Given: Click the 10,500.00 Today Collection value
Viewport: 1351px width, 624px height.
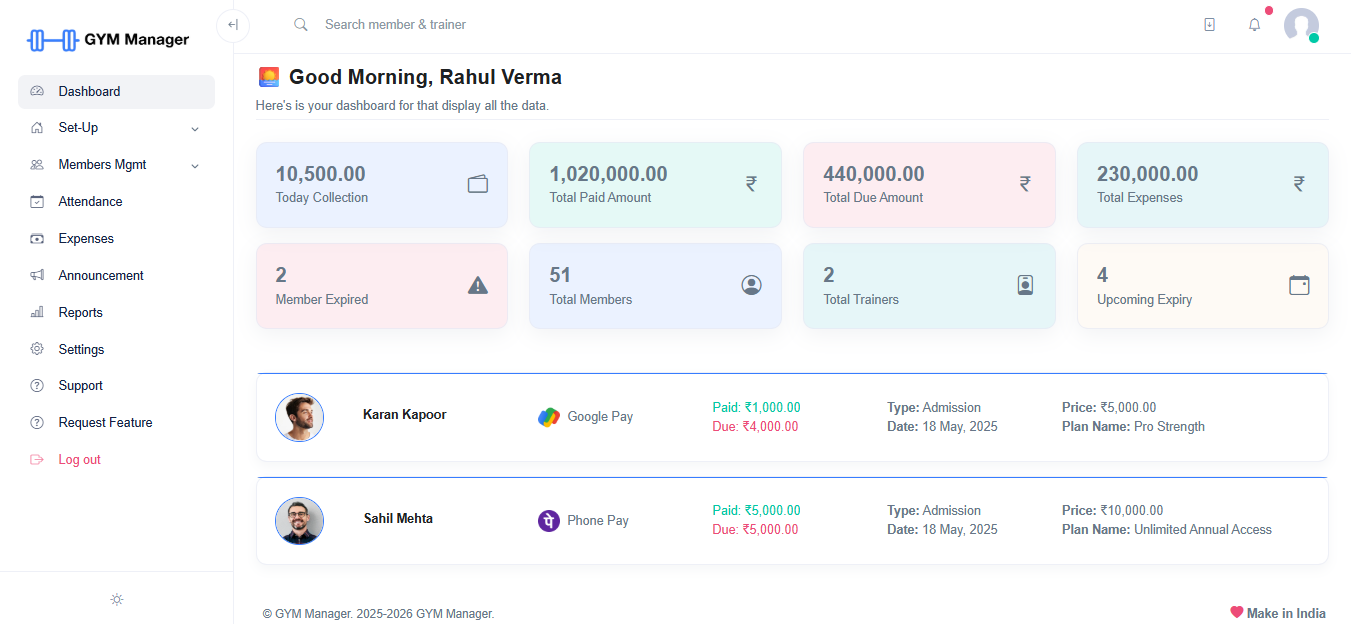Looking at the screenshot, I should (x=321, y=174).
